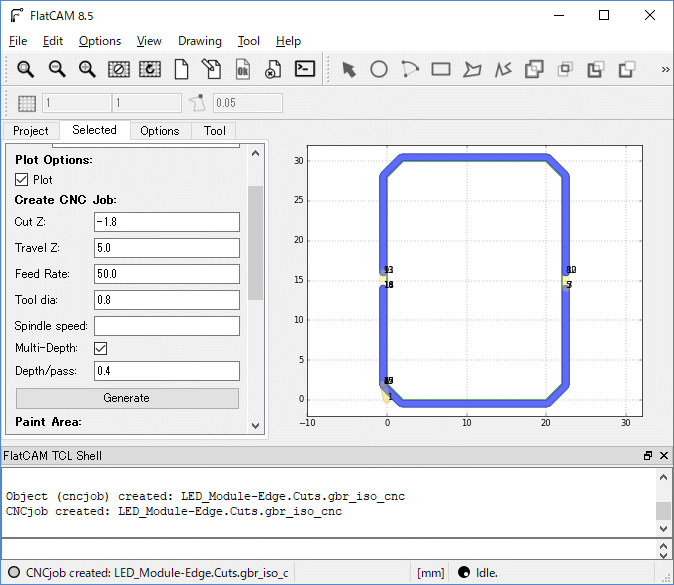
Task: Choose the circle drawing tool
Action: coord(379,69)
